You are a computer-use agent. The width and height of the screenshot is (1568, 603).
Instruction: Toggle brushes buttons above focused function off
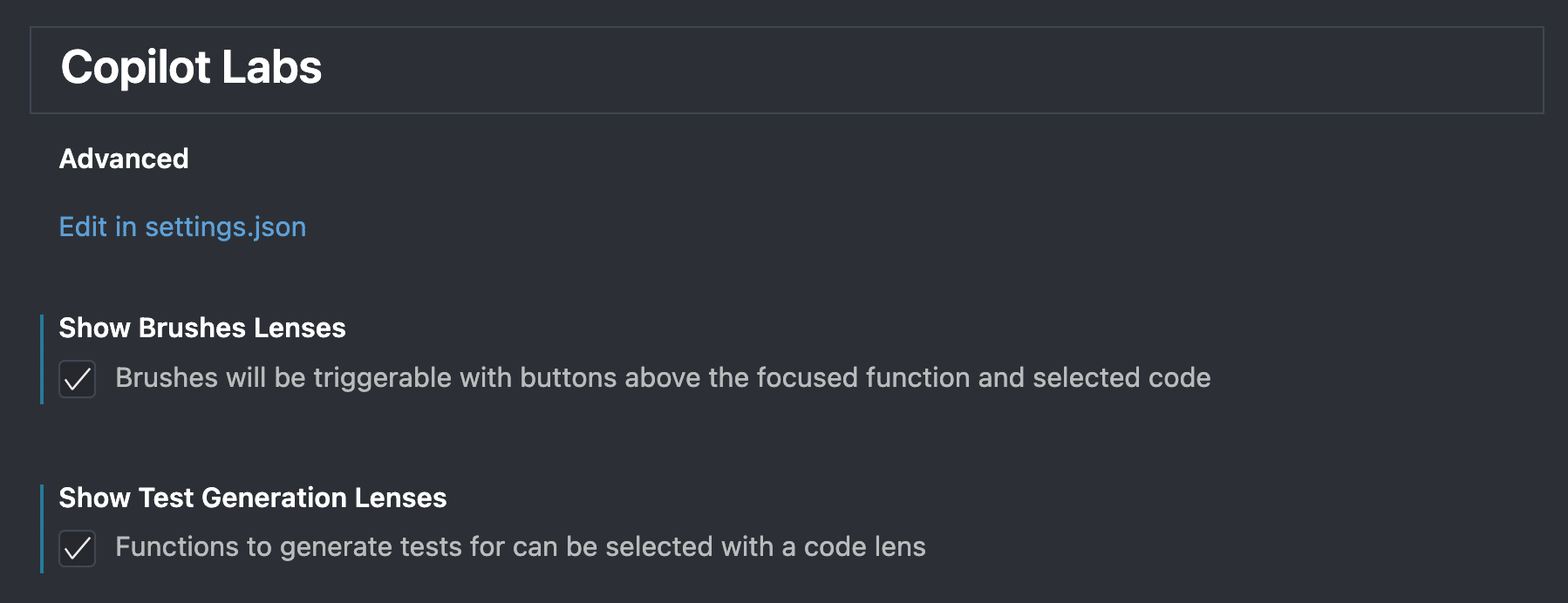tap(77, 379)
